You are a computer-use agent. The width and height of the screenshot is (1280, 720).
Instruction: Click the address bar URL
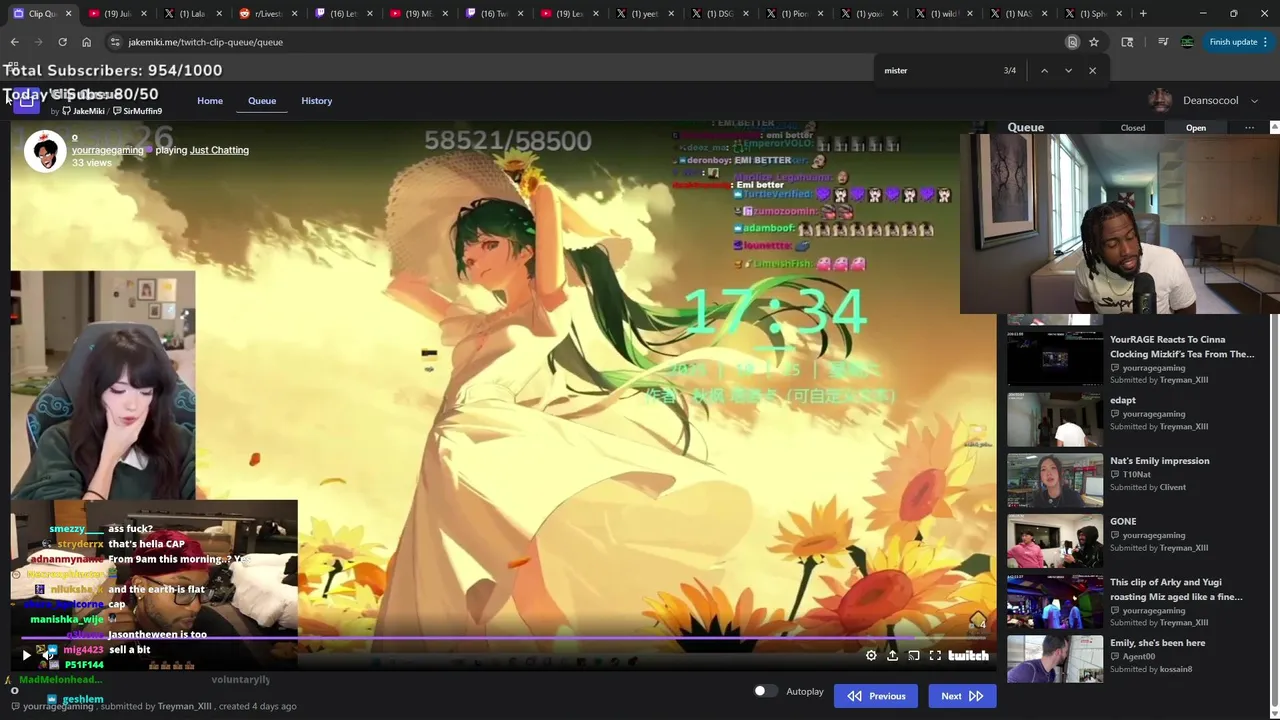coord(205,42)
